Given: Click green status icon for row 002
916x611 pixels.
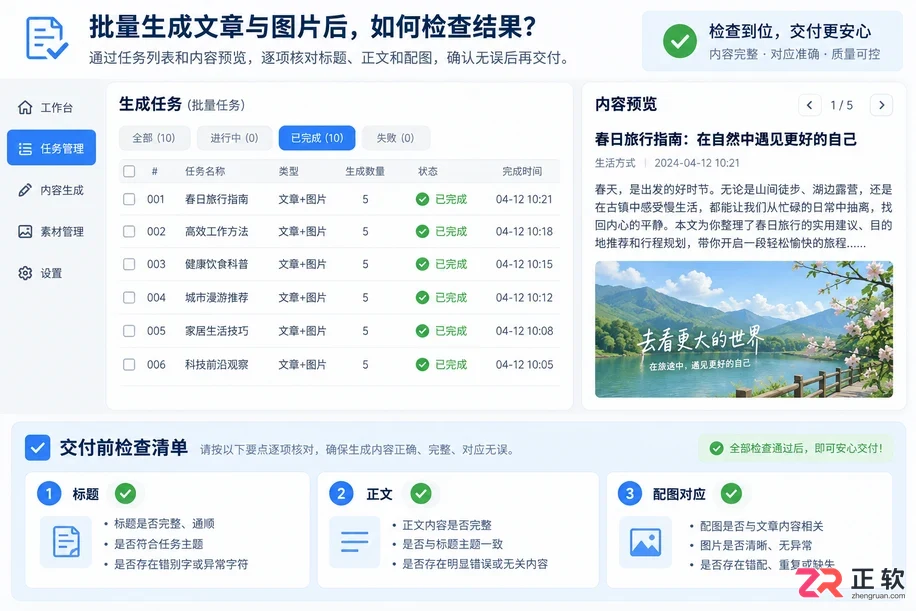Looking at the screenshot, I should [422, 231].
